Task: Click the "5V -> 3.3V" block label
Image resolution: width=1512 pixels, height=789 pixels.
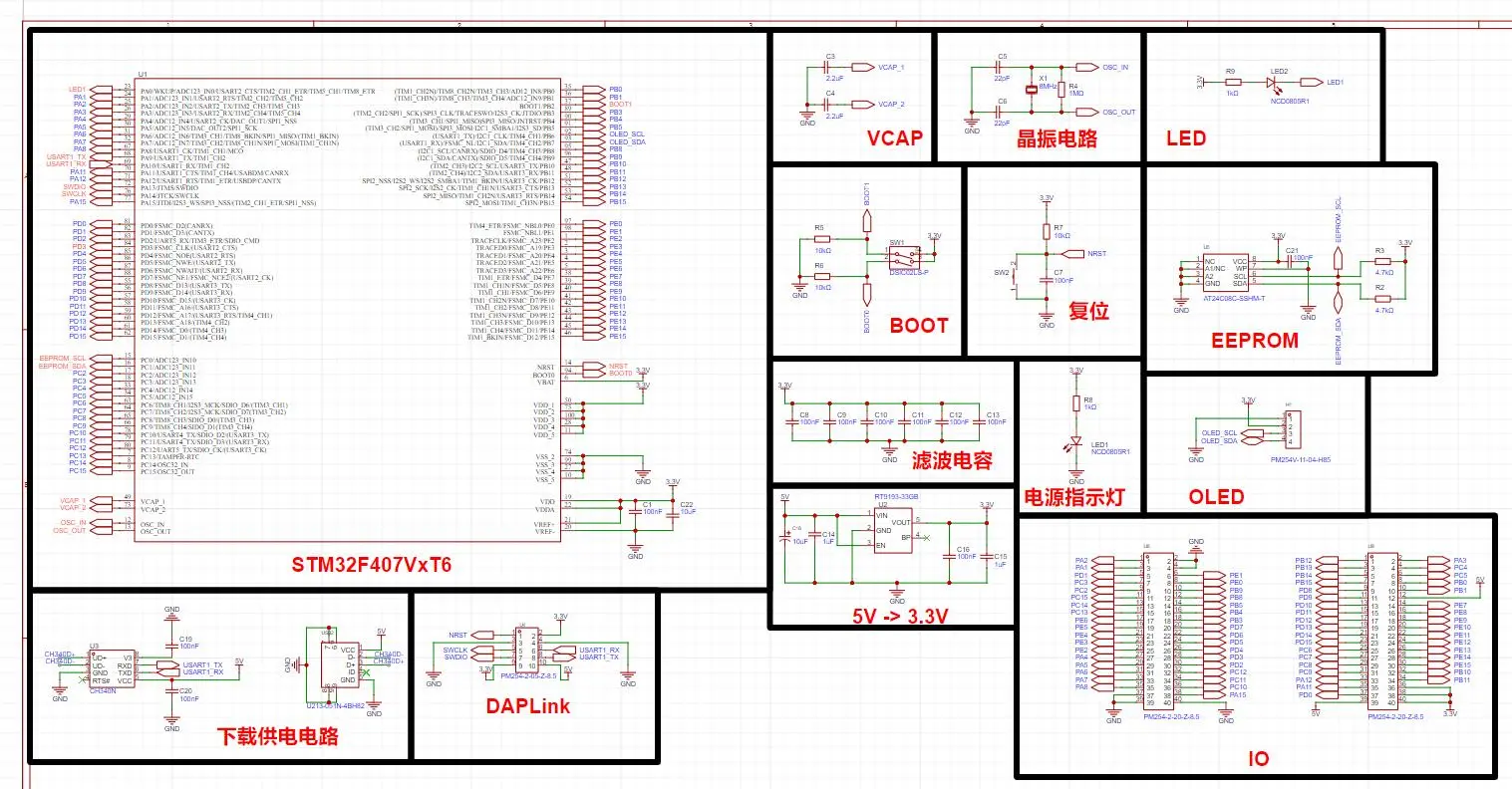Action: coord(900,616)
